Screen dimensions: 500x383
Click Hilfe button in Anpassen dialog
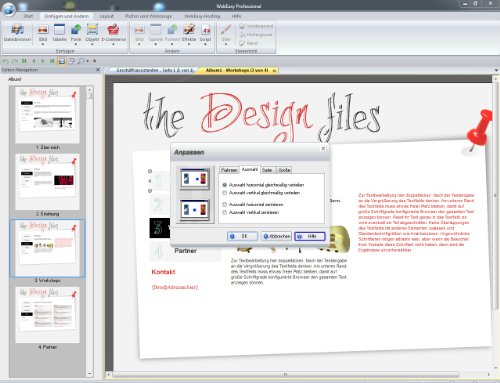point(310,236)
